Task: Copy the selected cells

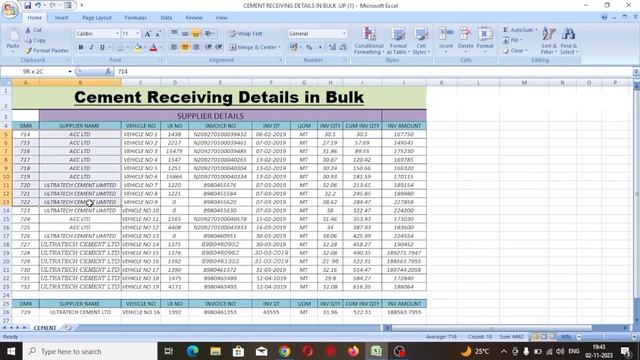Action: [36, 40]
